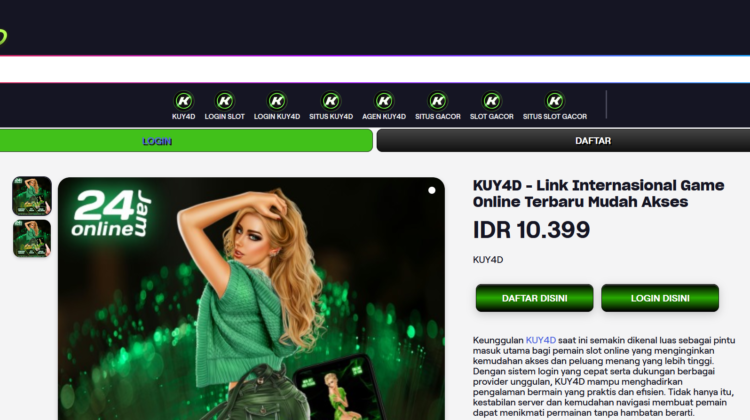Click the K icon above LOGIN SLOT

click(225, 101)
